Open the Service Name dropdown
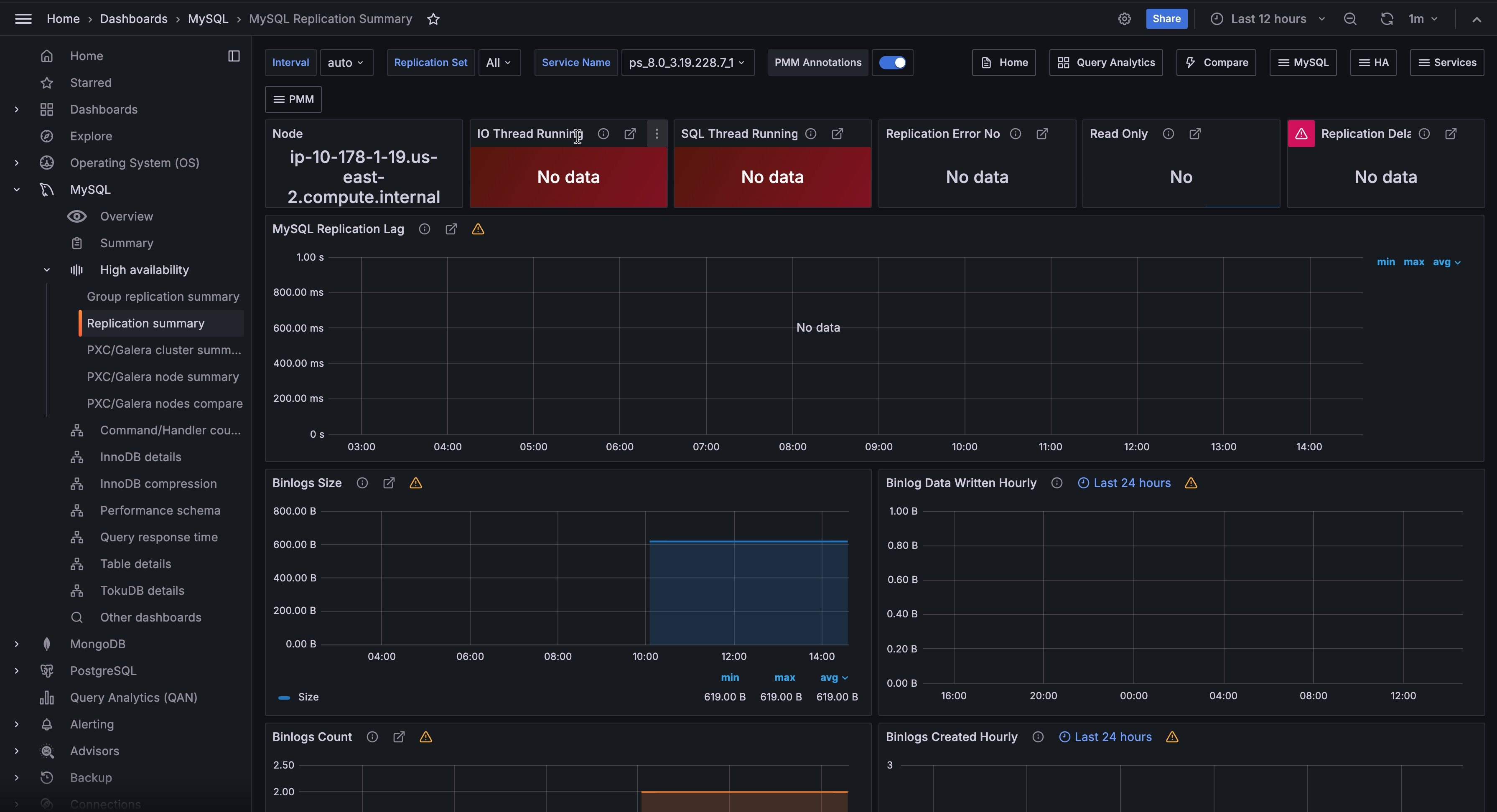This screenshot has width=1497, height=812. tap(687, 63)
